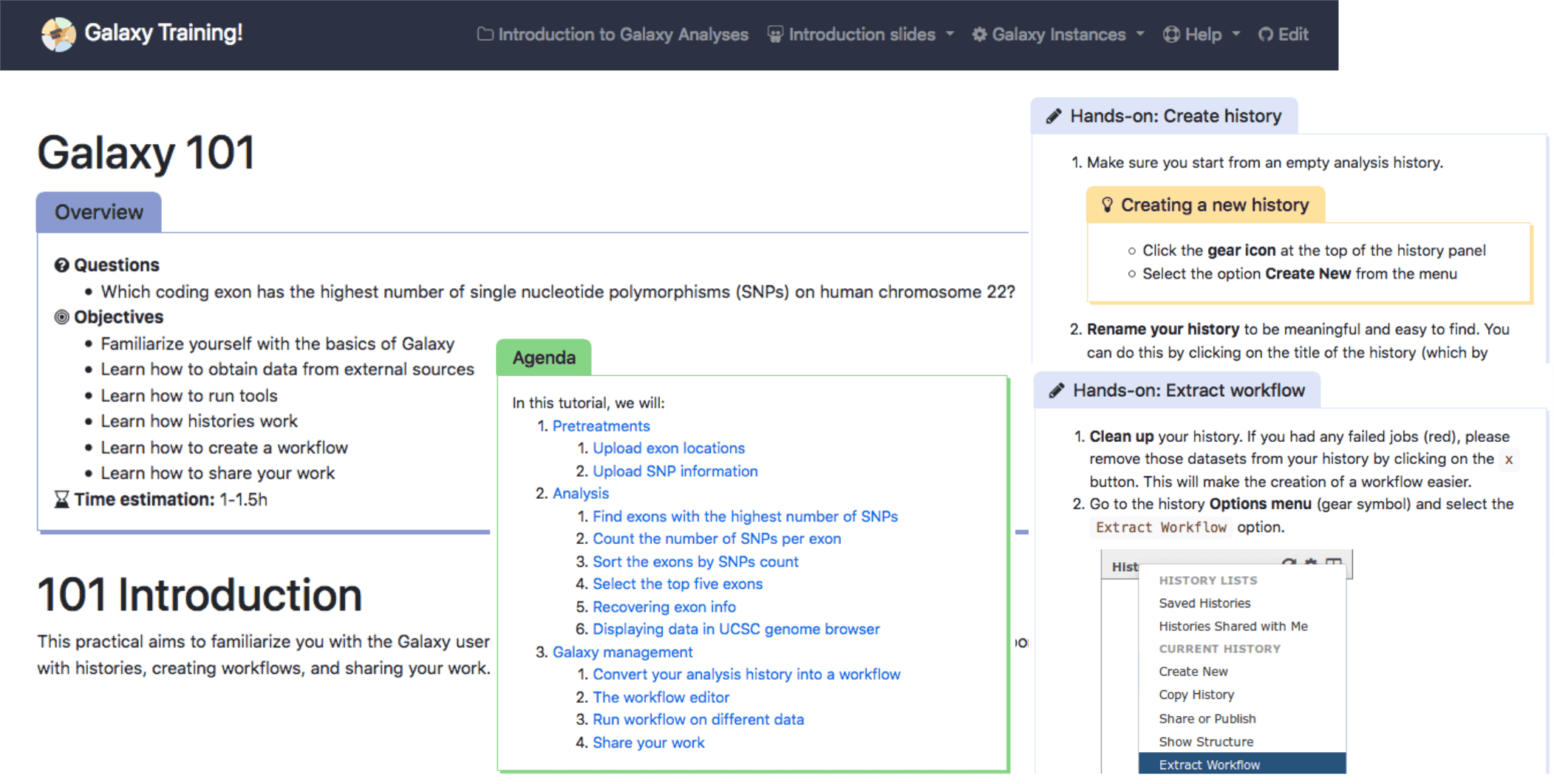Click the Galaxy Training logo icon
This screenshot has width=1554, height=784.
[x=58, y=34]
